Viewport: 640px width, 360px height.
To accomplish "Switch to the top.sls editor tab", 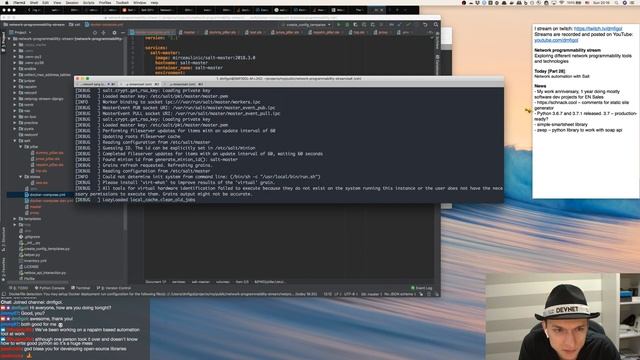I will 358,32.
